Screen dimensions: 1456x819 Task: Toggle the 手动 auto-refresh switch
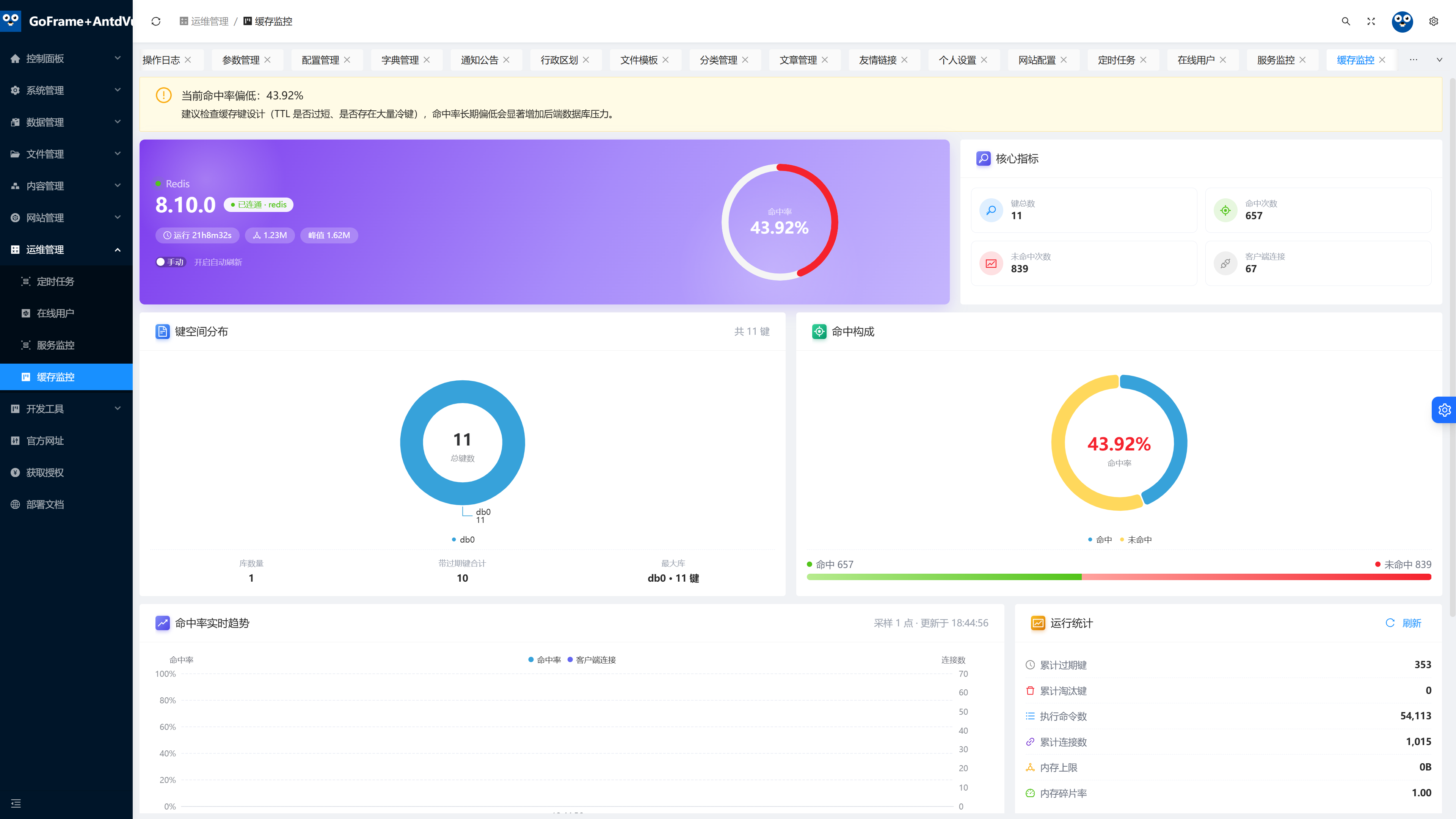[171, 262]
